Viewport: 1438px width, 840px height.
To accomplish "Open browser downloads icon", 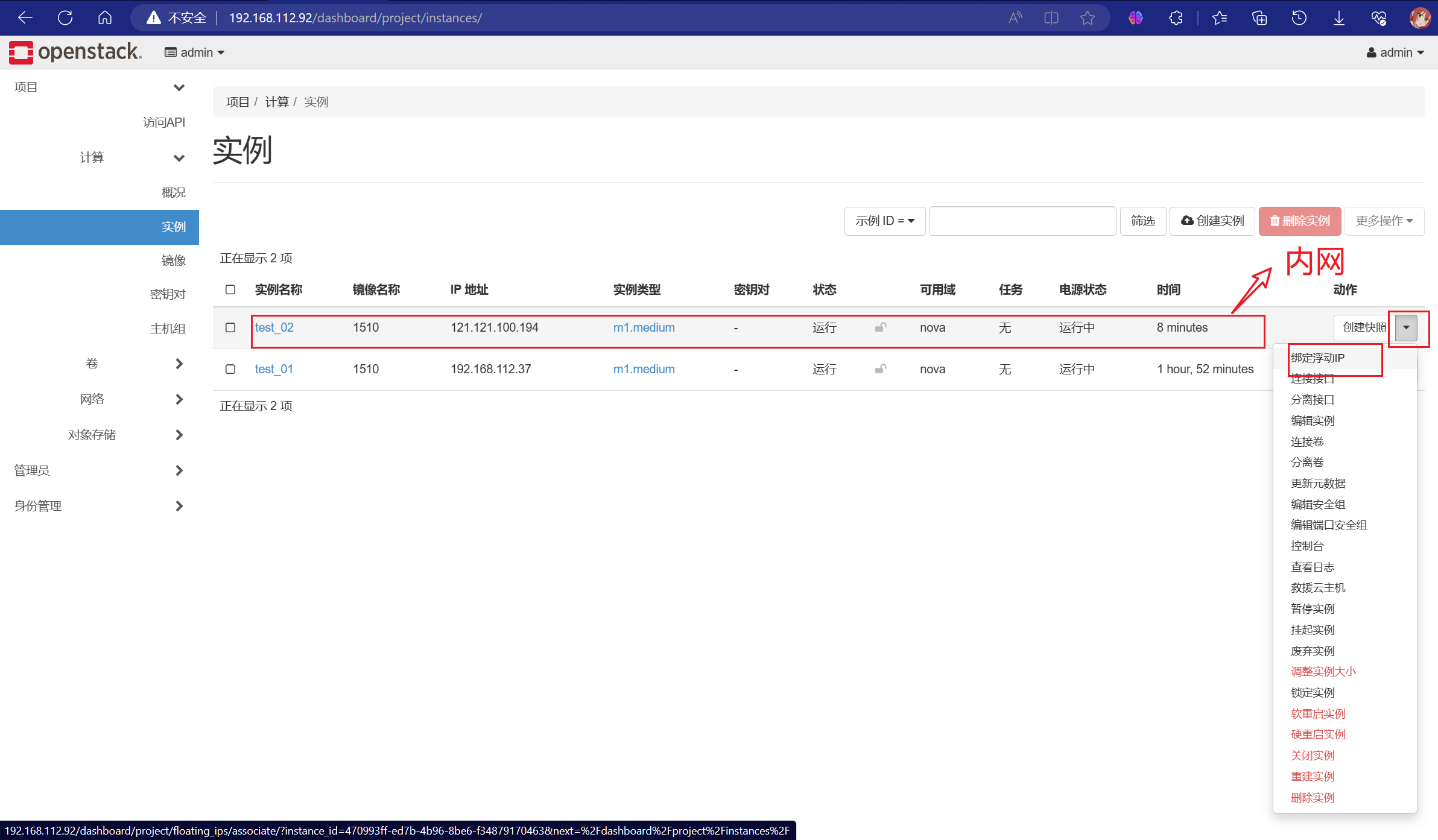I will [x=1338, y=17].
